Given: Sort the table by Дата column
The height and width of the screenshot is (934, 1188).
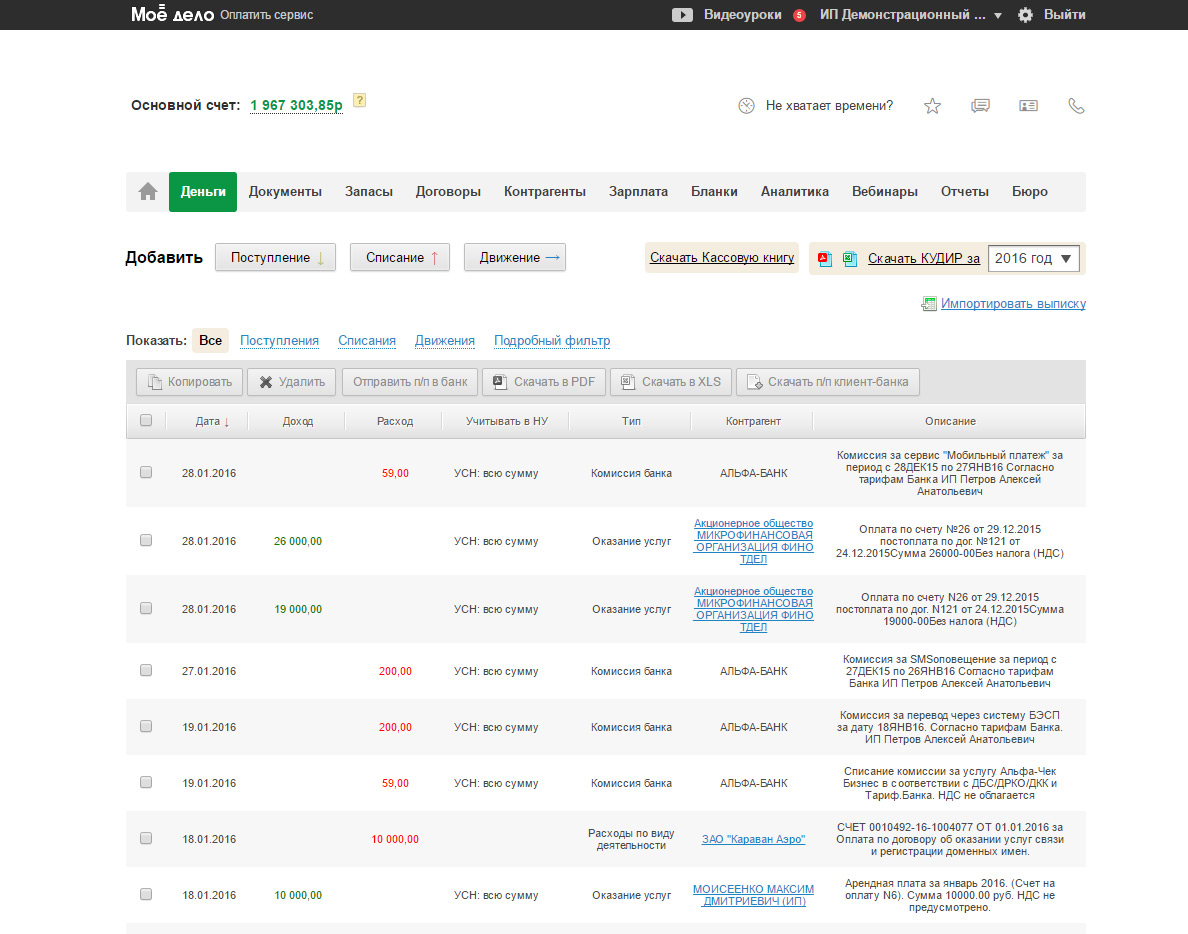Looking at the screenshot, I should pyautogui.click(x=212, y=422).
